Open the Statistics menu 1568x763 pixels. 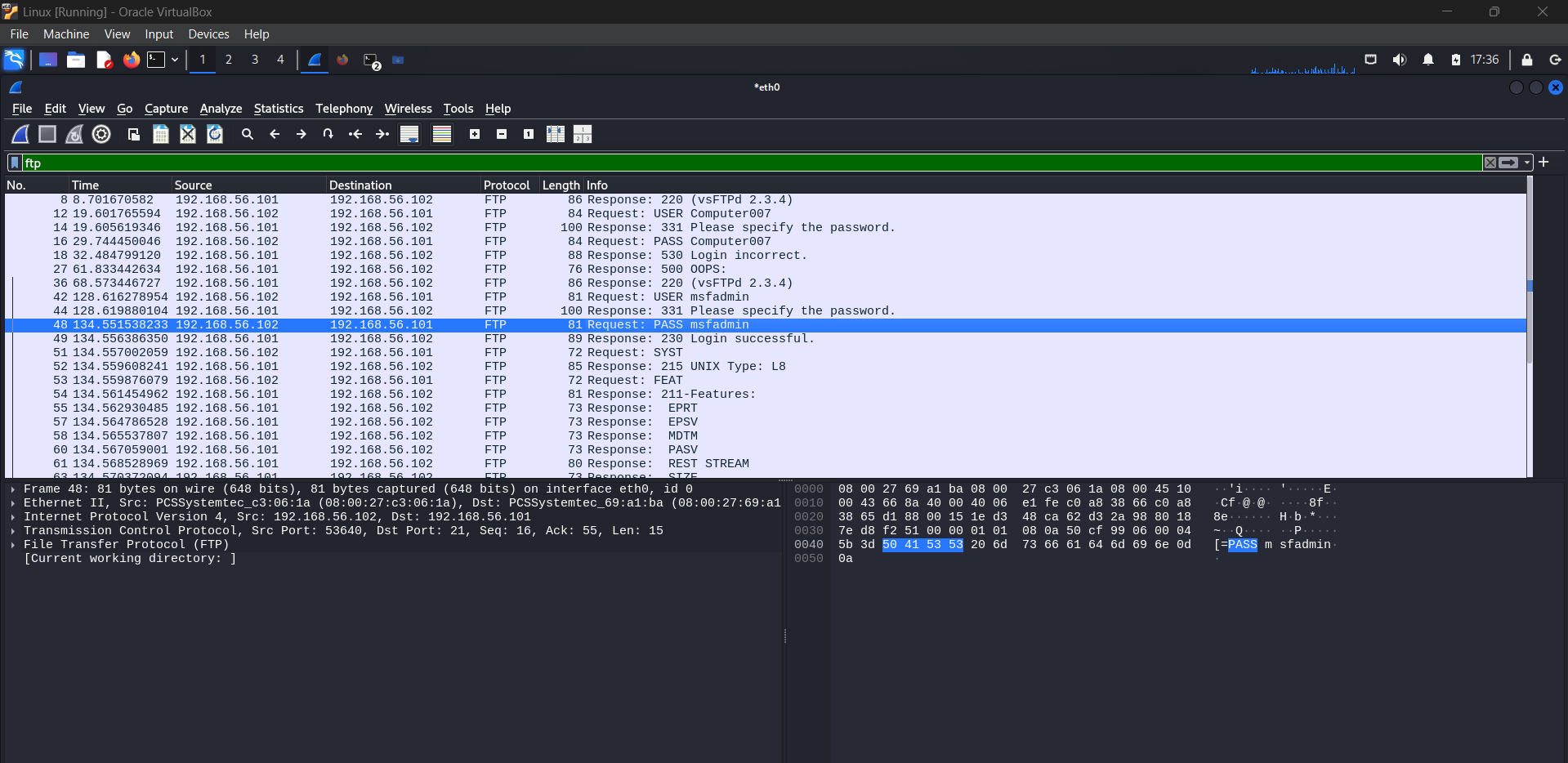point(278,109)
